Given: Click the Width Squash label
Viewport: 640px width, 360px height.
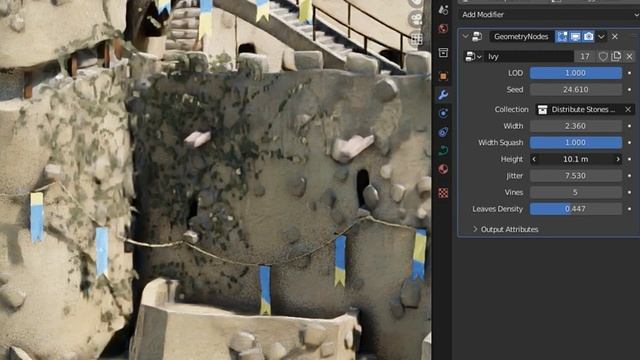Looking at the screenshot, I should pos(500,142).
